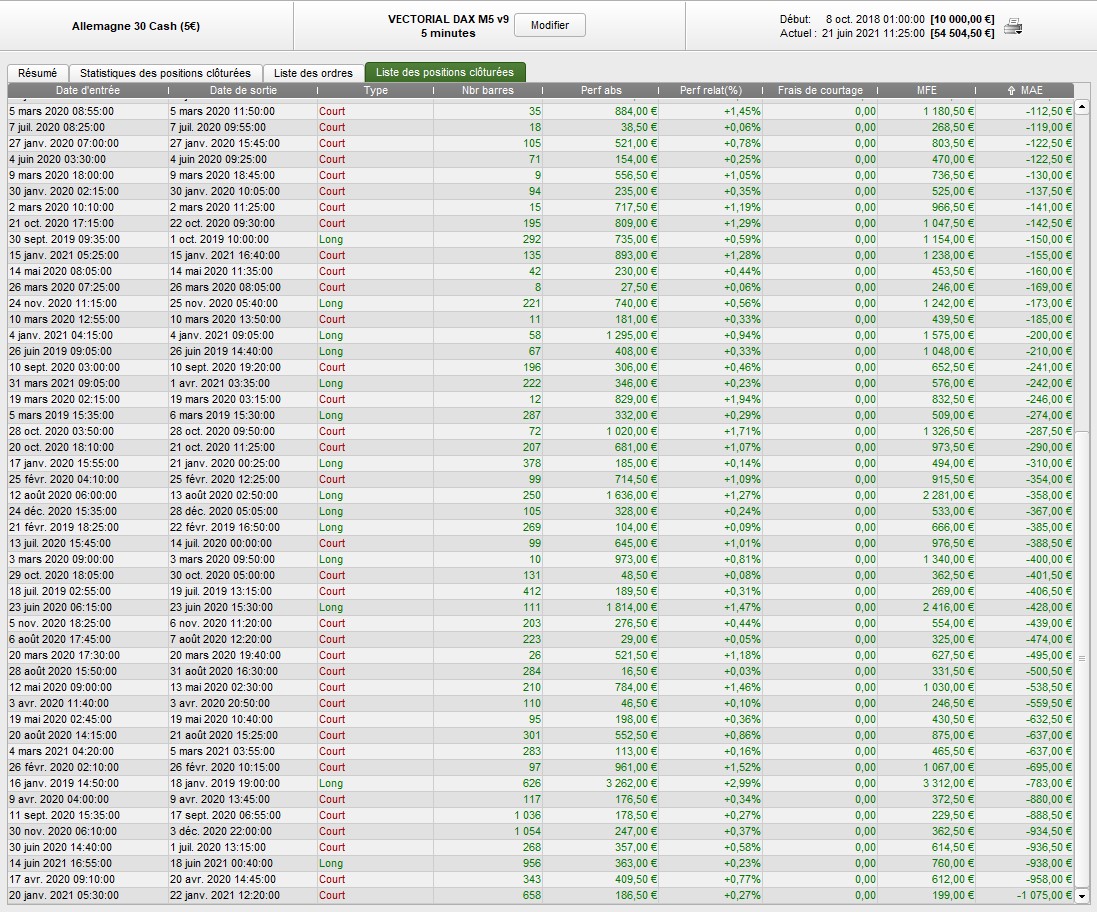Sort by Perf relat(%) column header
This screenshot has width=1097, height=912.
(711, 91)
